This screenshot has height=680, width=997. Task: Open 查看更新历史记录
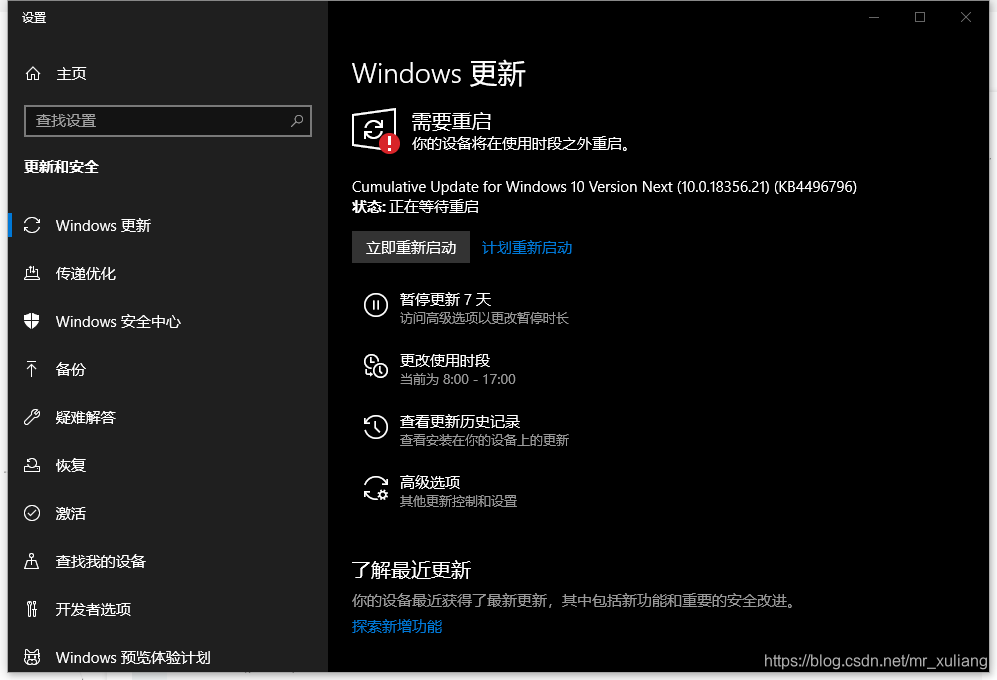pos(466,429)
